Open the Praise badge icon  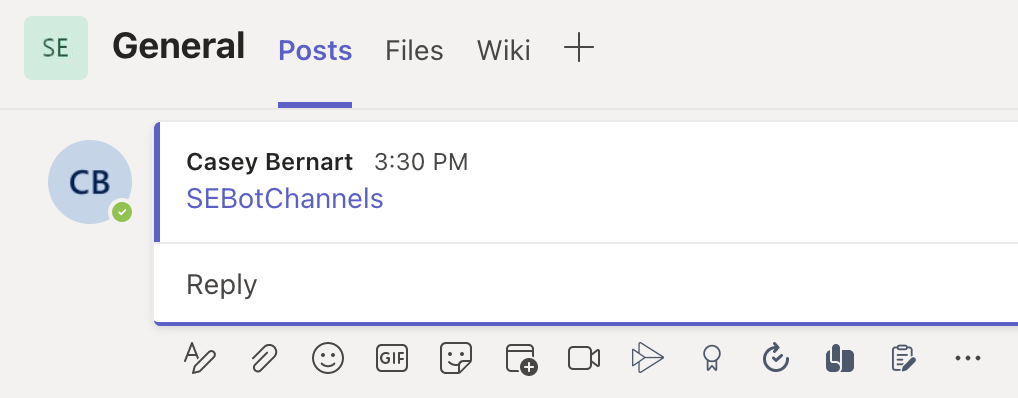(712, 358)
